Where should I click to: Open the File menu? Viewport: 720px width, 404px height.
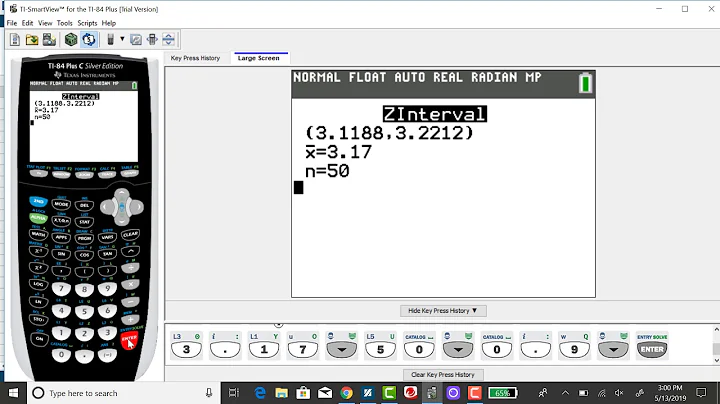(12, 23)
